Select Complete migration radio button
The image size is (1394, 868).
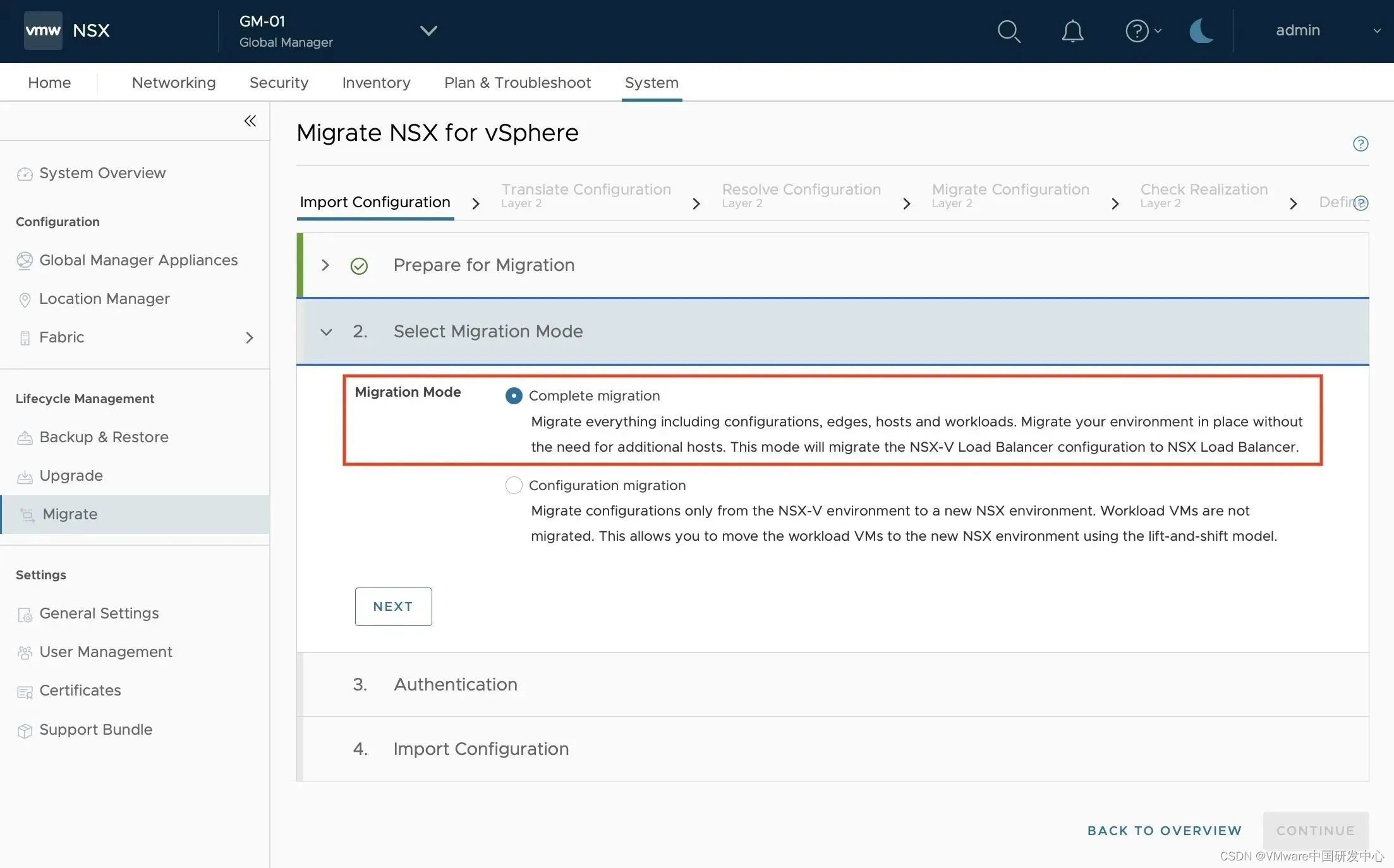[514, 396]
